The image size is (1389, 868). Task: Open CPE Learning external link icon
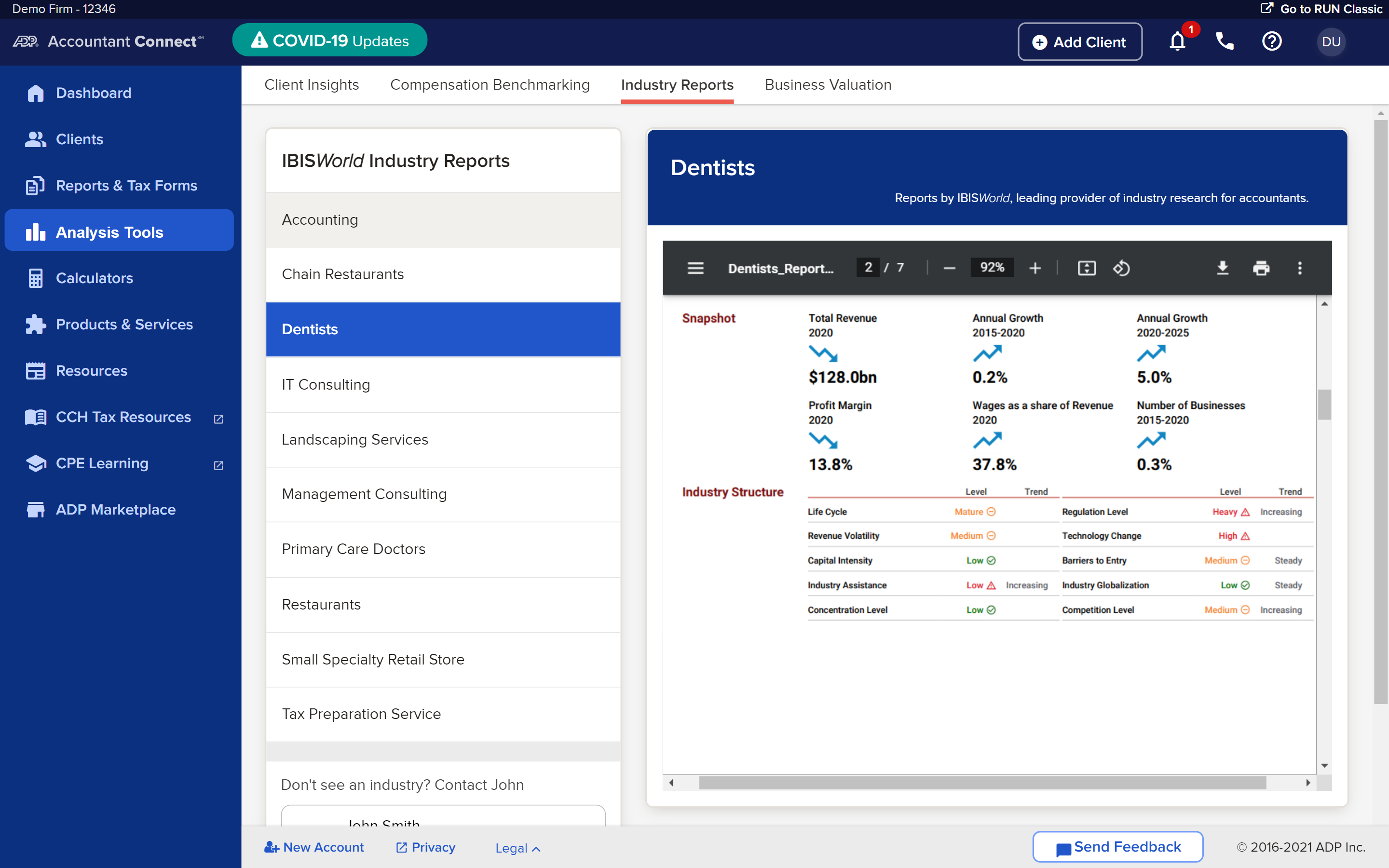(x=218, y=465)
